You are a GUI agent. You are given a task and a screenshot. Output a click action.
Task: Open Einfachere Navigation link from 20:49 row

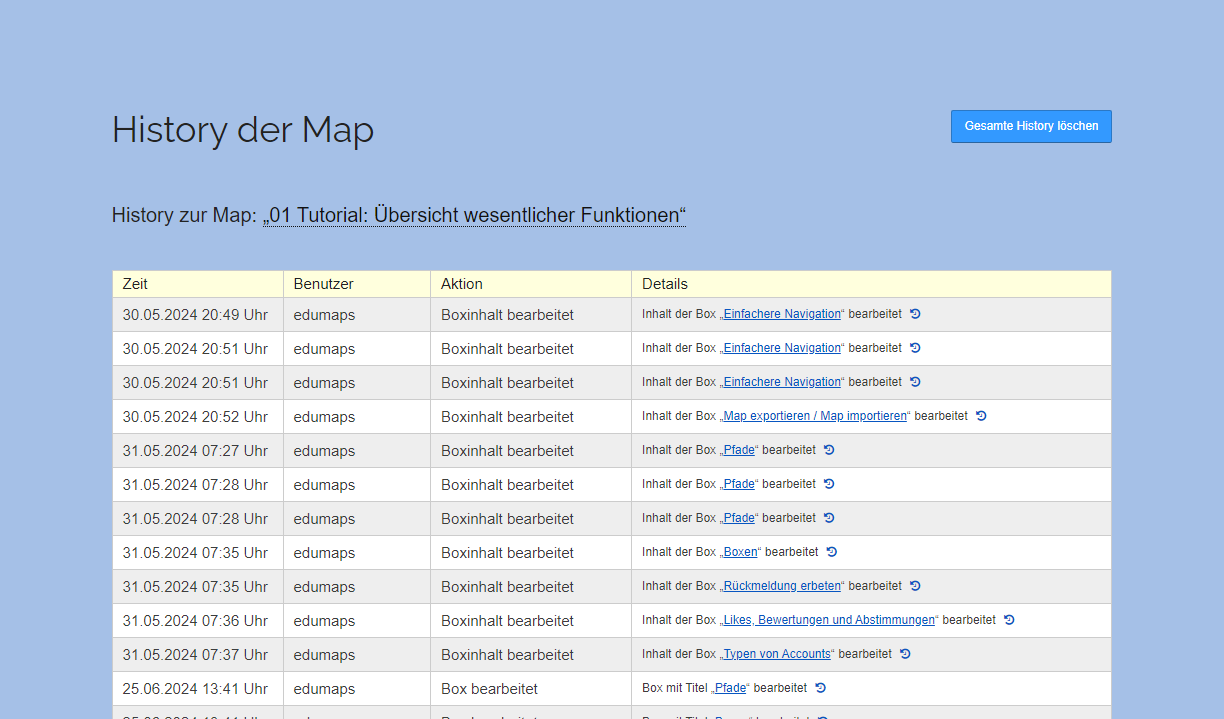[x=782, y=314]
